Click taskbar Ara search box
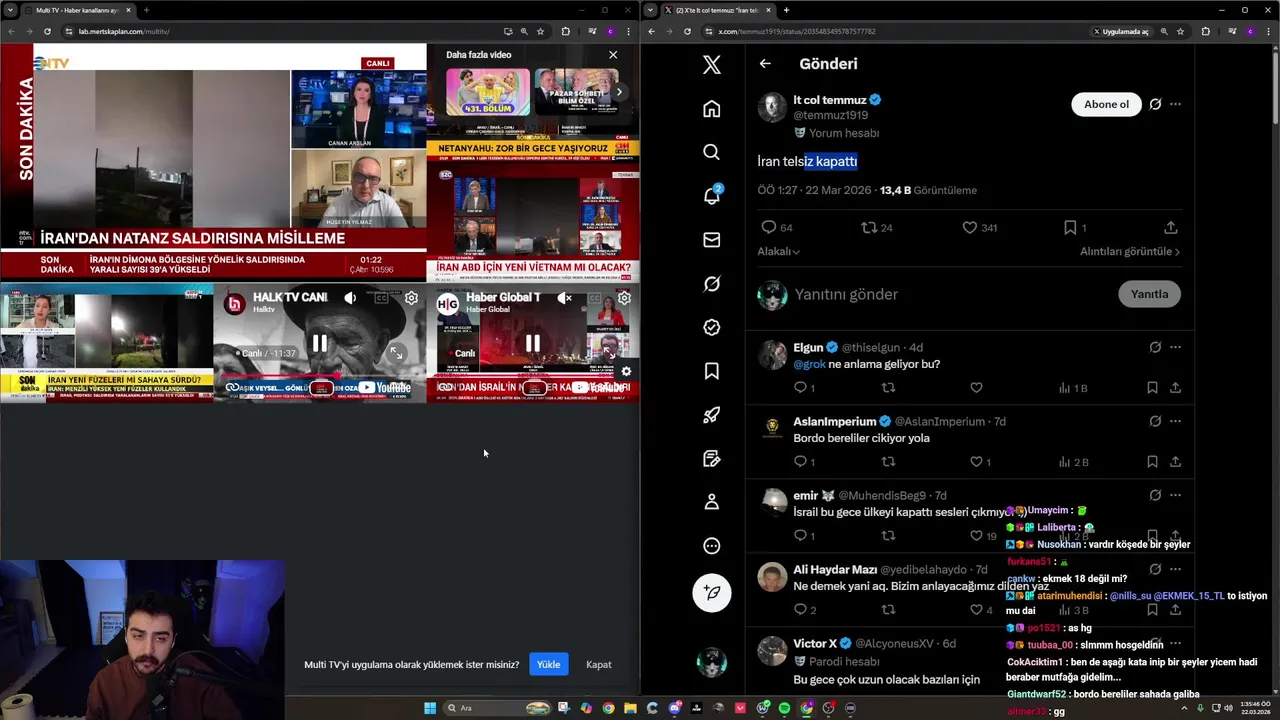 point(498,708)
